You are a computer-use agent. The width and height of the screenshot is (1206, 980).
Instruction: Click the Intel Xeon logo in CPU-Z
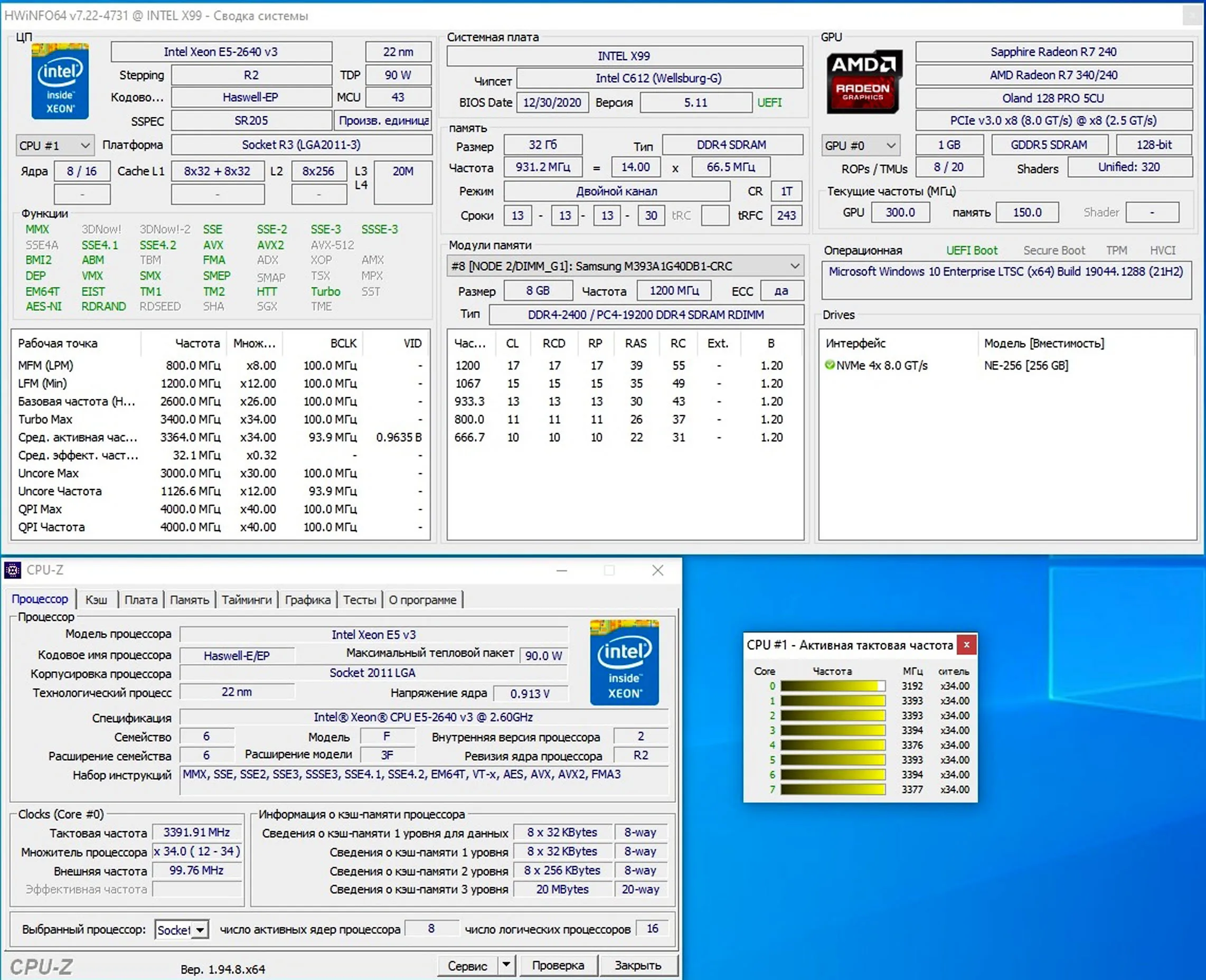coord(624,662)
